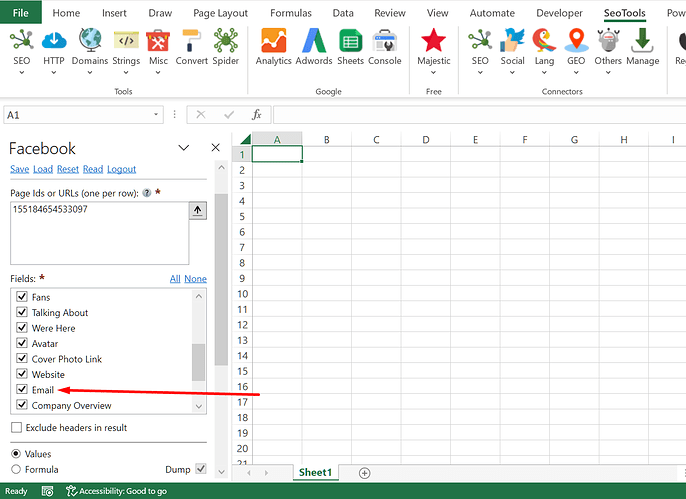
Task: Expand the Social dropdown arrow
Action: (512, 73)
